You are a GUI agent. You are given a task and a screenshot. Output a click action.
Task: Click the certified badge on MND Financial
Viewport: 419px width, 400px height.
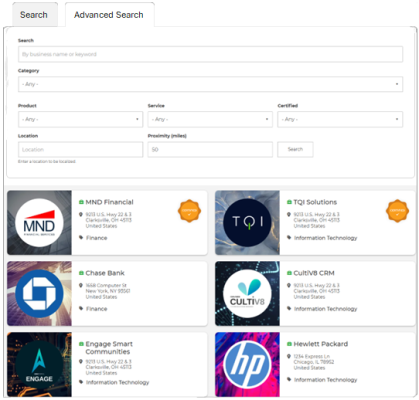pyautogui.click(x=189, y=211)
